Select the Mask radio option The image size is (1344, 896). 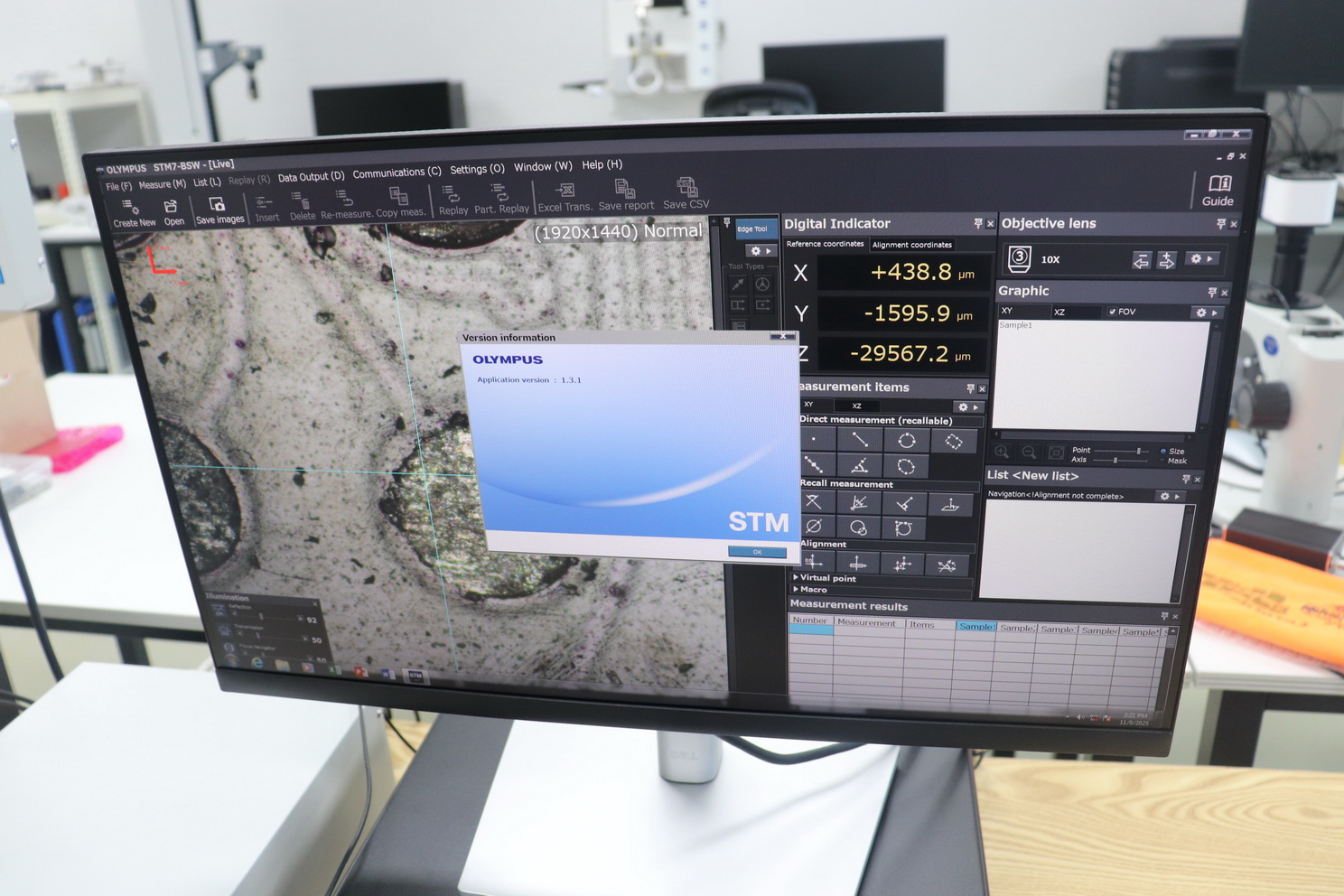pos(1163,461)
